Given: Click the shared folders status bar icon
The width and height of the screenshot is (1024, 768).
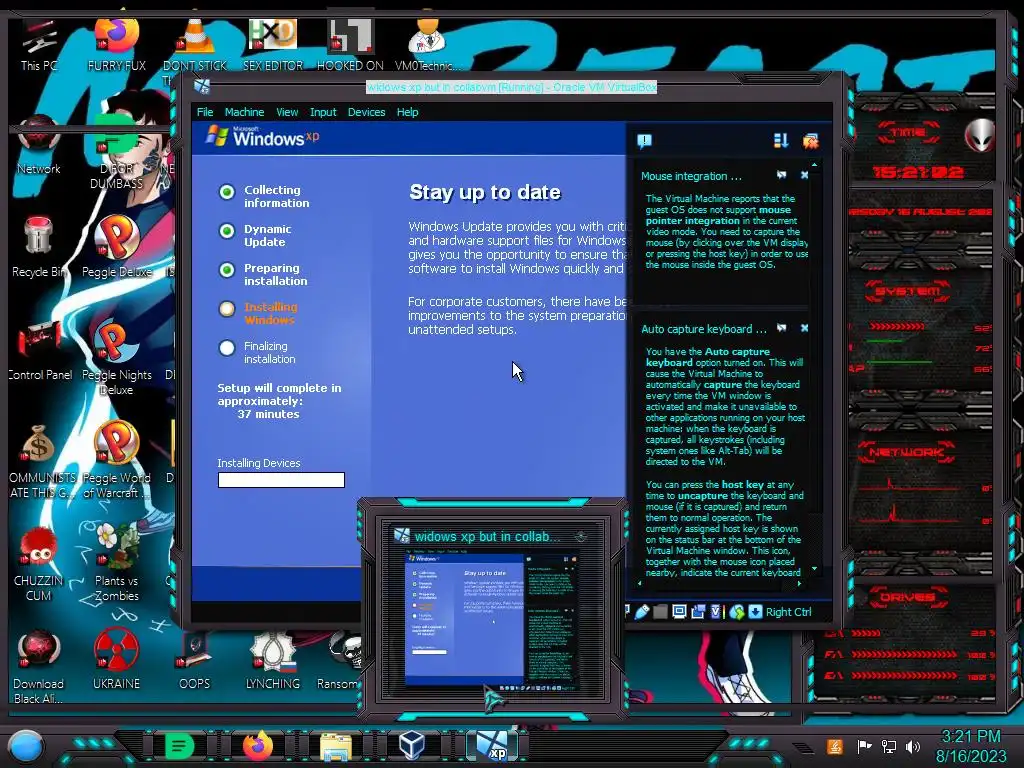Looking at the screenshot, I should [661, 612].
